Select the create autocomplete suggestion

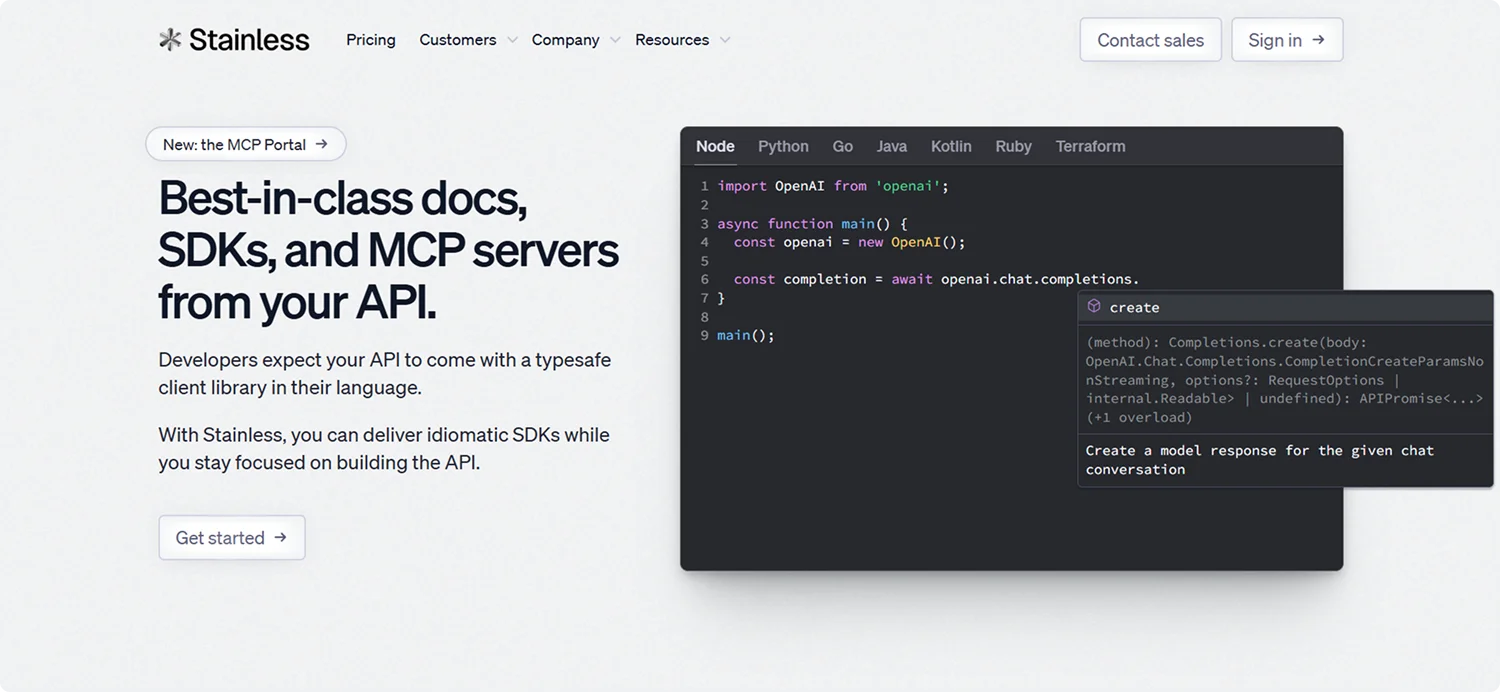[1284, 307]
